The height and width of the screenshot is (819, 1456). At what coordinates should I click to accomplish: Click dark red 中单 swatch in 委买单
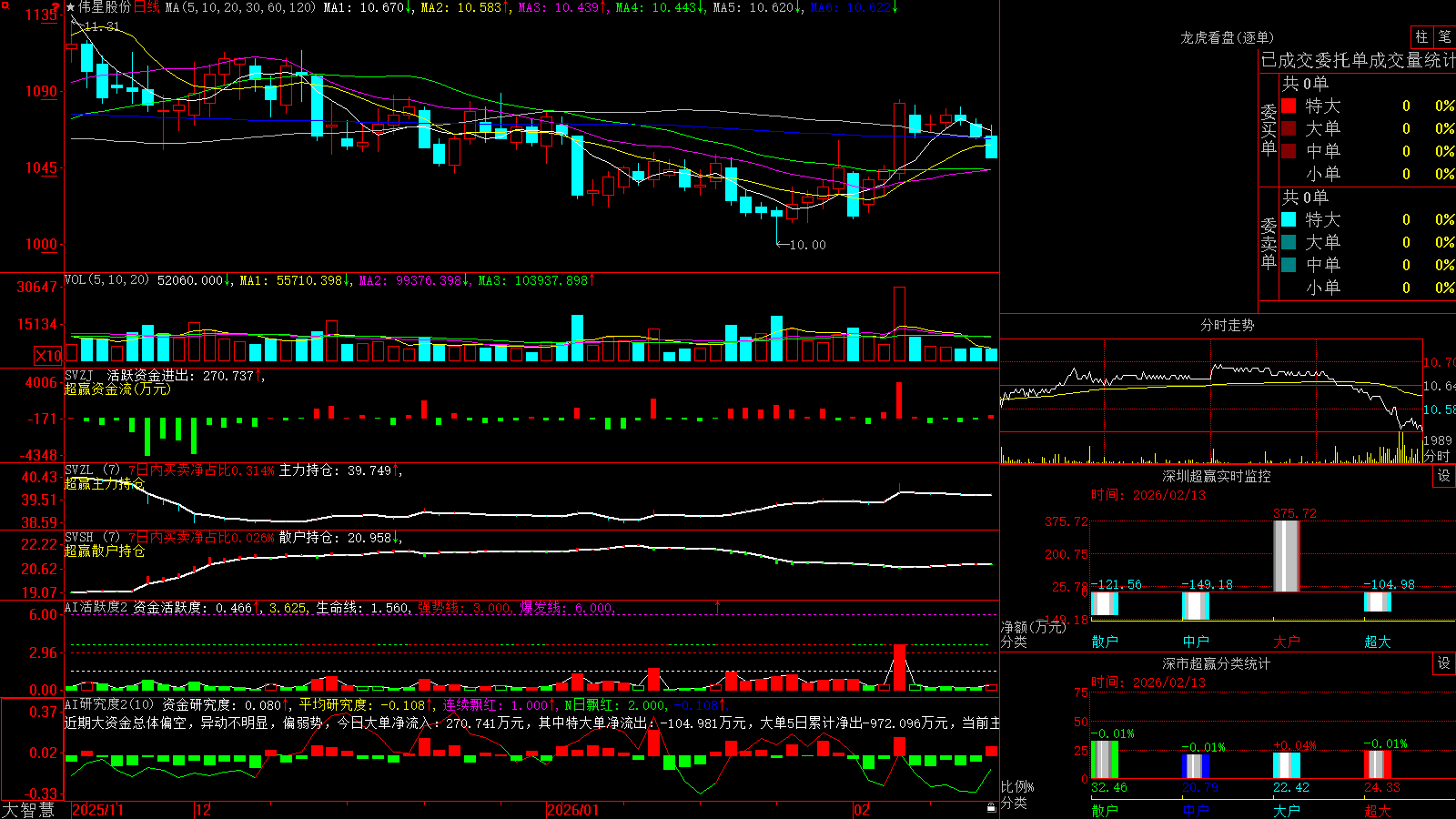click(x=1289, y=151)
